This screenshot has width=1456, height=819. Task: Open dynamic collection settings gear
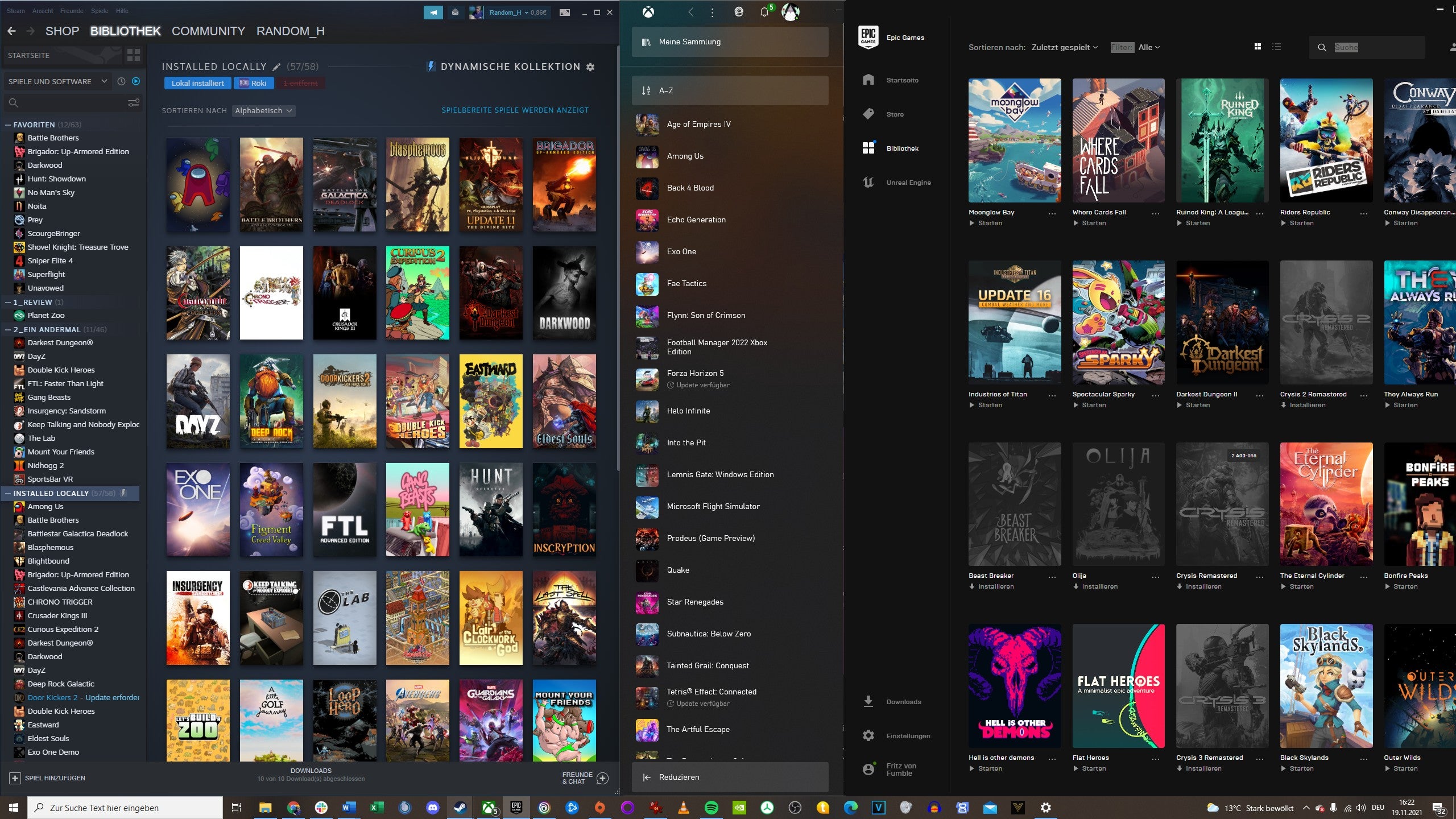pos(590,67)
